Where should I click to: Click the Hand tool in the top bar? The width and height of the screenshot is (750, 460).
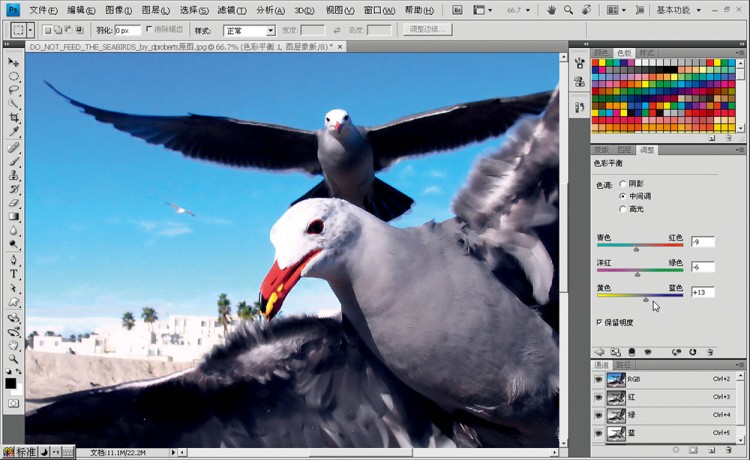click(550, 9)
